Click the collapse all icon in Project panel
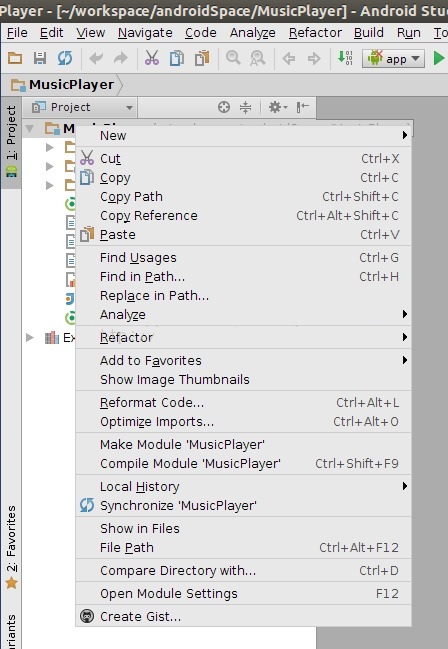Image resolution: width=448 pixels, height=649 pixels. click(246, 107)
